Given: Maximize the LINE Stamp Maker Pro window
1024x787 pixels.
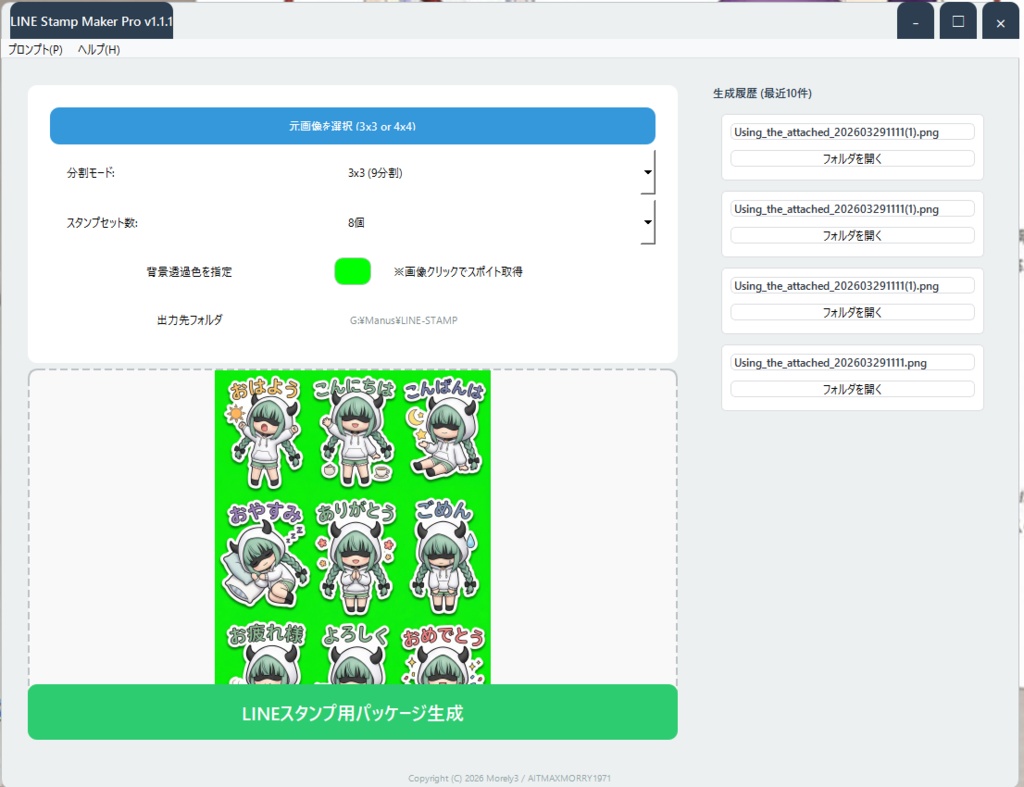Looking at the screenshot, I should (x=958, y=20).
